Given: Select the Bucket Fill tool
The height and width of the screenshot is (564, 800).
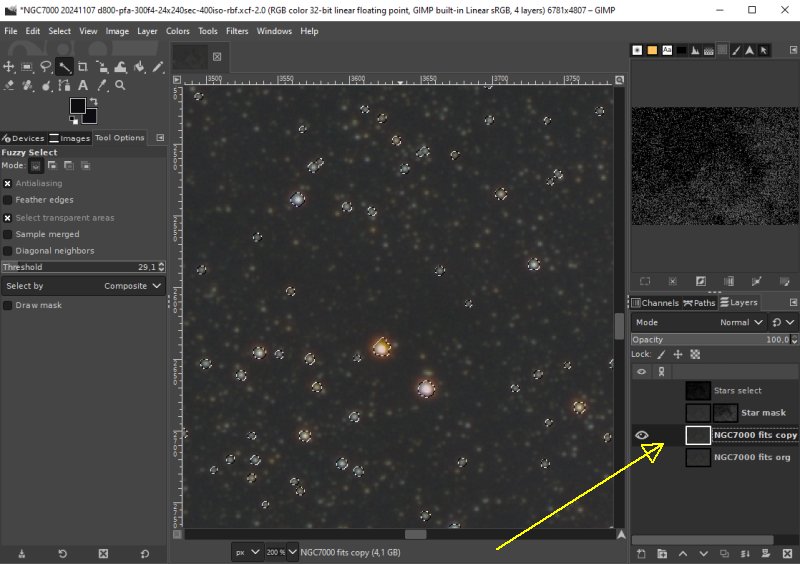Looking at the screenshot, I should click(x=139, y=66).
